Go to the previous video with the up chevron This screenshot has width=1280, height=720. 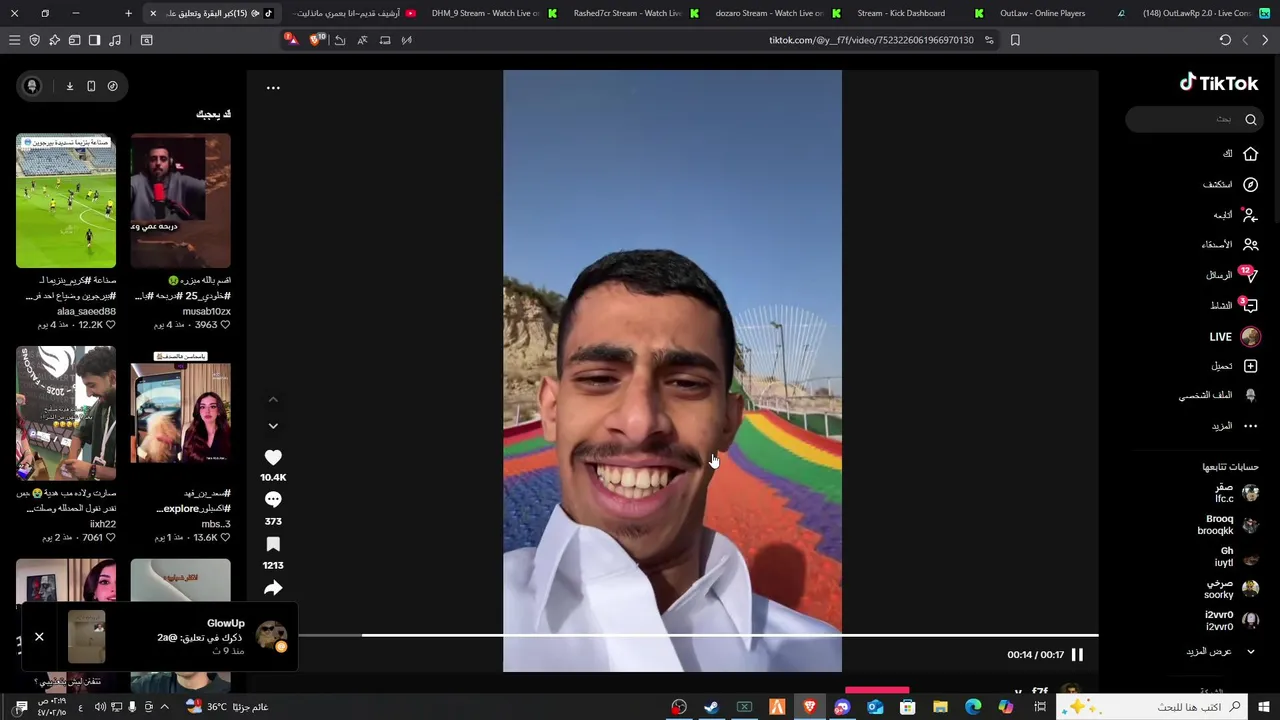pos(273,399)
